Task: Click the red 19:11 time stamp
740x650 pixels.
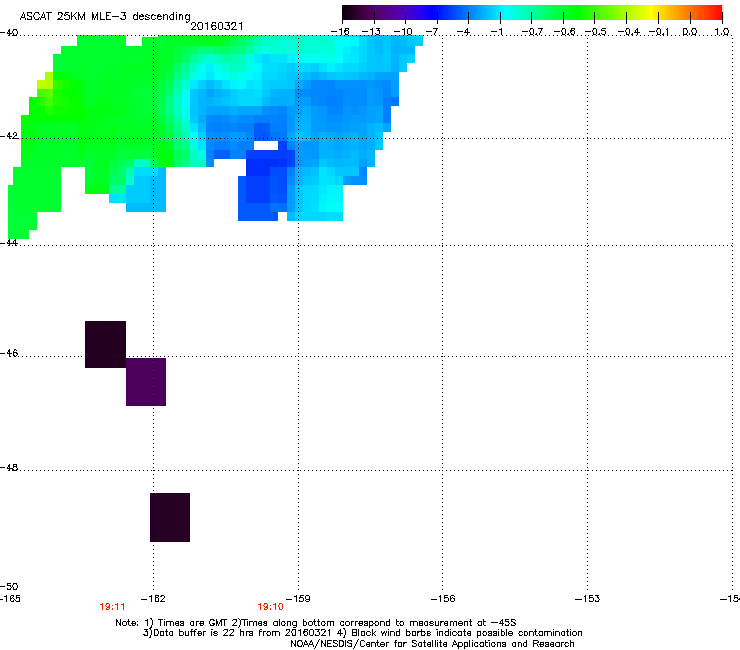Action: click(x=112, y=607)
